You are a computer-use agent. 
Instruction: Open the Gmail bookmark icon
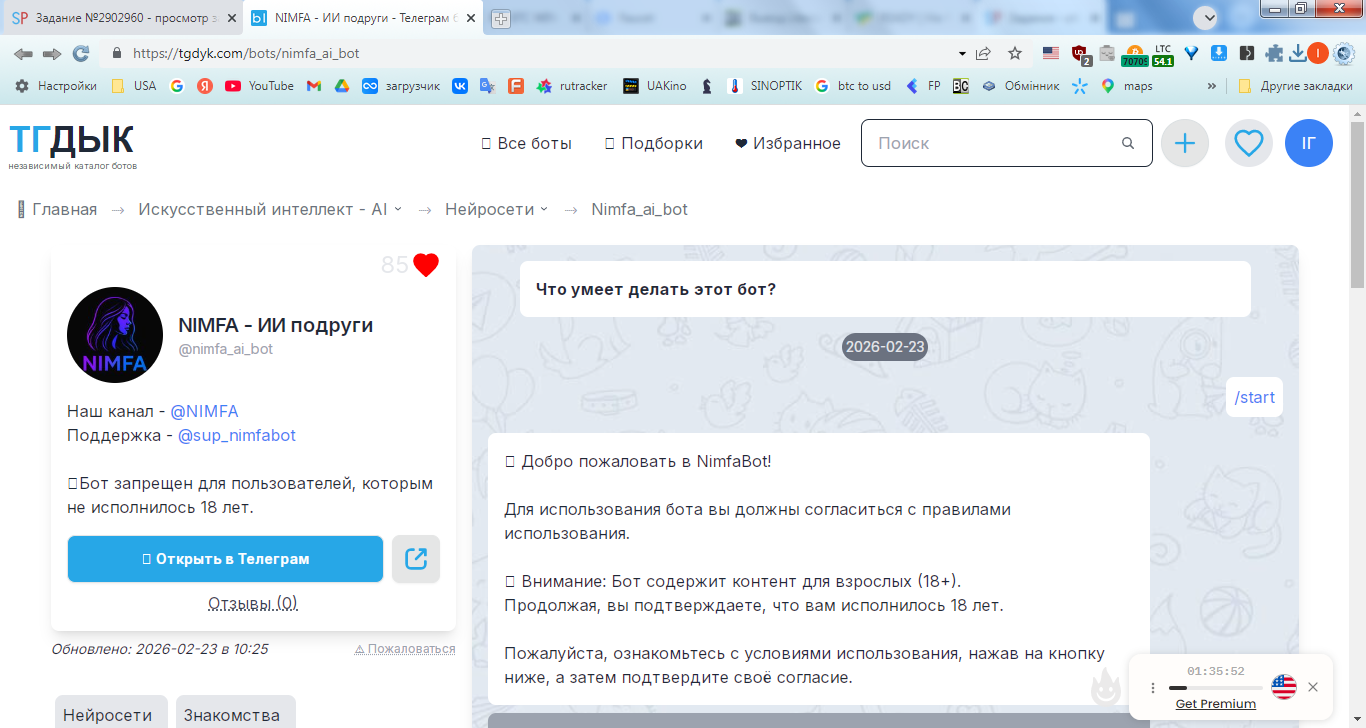(x=313, y=86)
